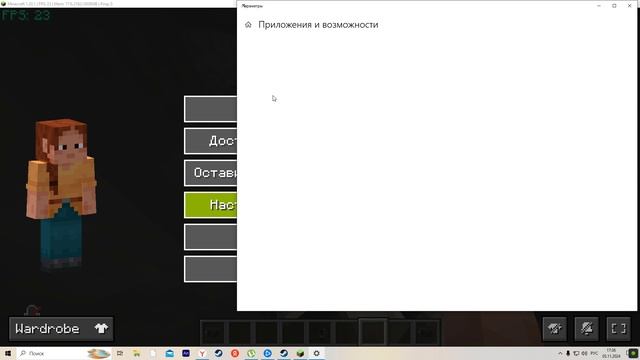This screenshot has width=640, height=360.
Task: Open File Explorer from the taskbar
Action: pyautogui.click(x=137, y=353)
